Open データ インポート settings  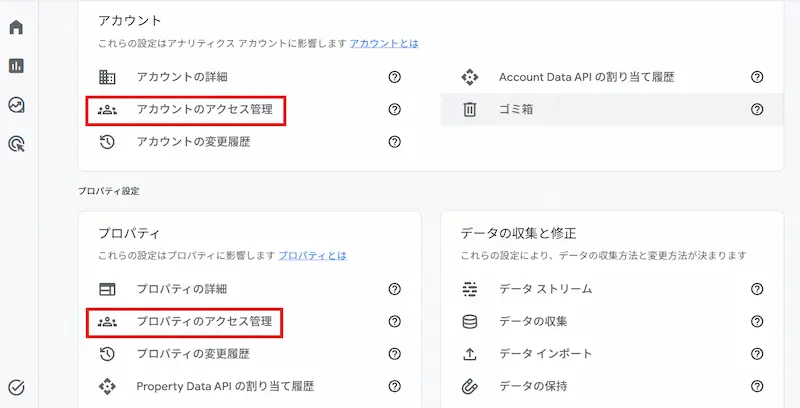(545, 354)
